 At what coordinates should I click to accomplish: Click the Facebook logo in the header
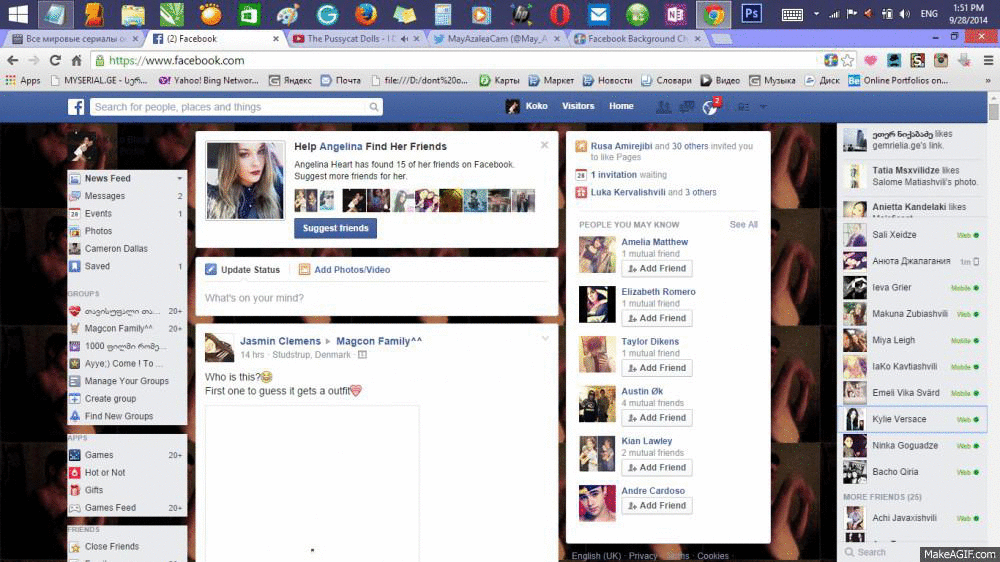tap(76, 107)
